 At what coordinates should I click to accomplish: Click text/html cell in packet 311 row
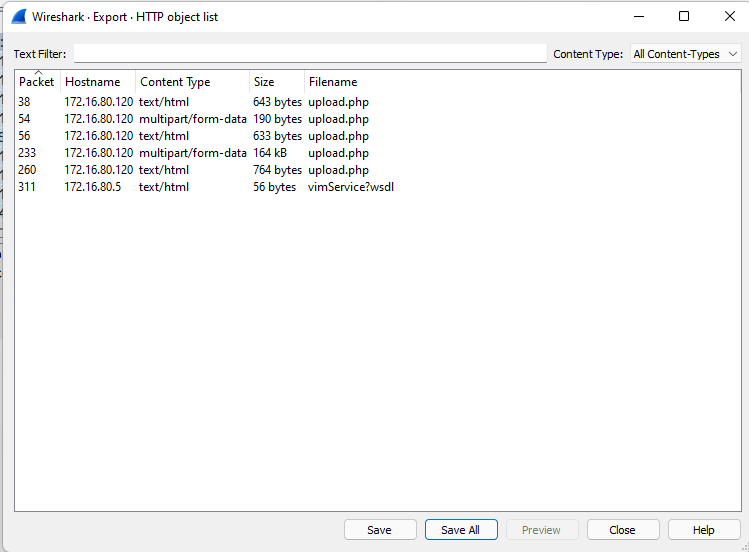pyautogui.click(x=164, y=187)
